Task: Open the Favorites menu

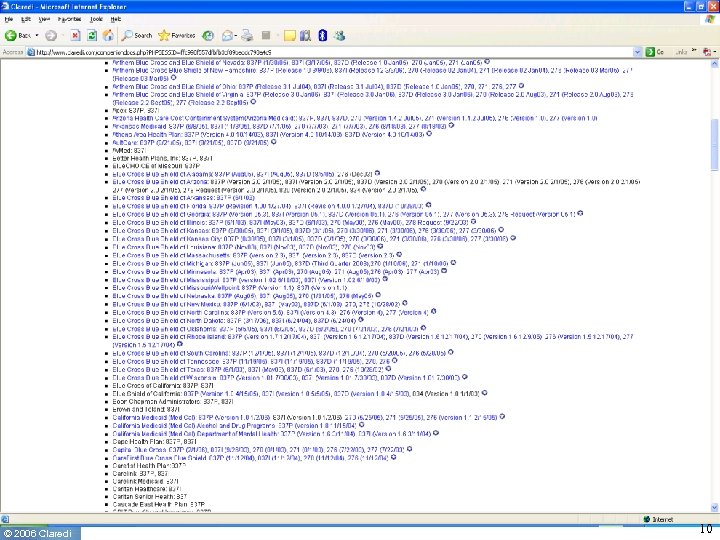Action: tap(69, 19)
